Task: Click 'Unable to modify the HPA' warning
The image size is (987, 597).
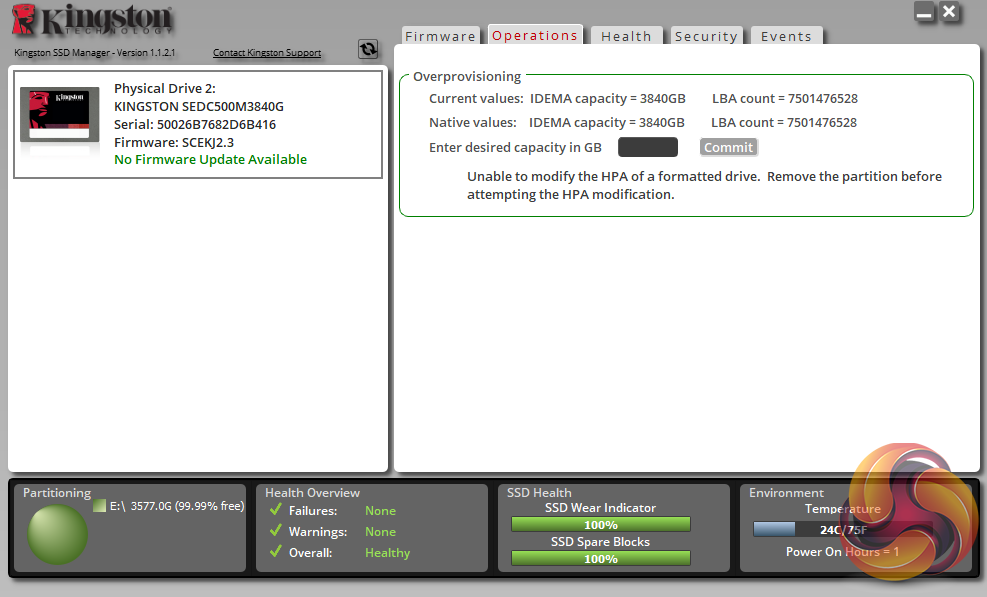Action: click(704, 185)
